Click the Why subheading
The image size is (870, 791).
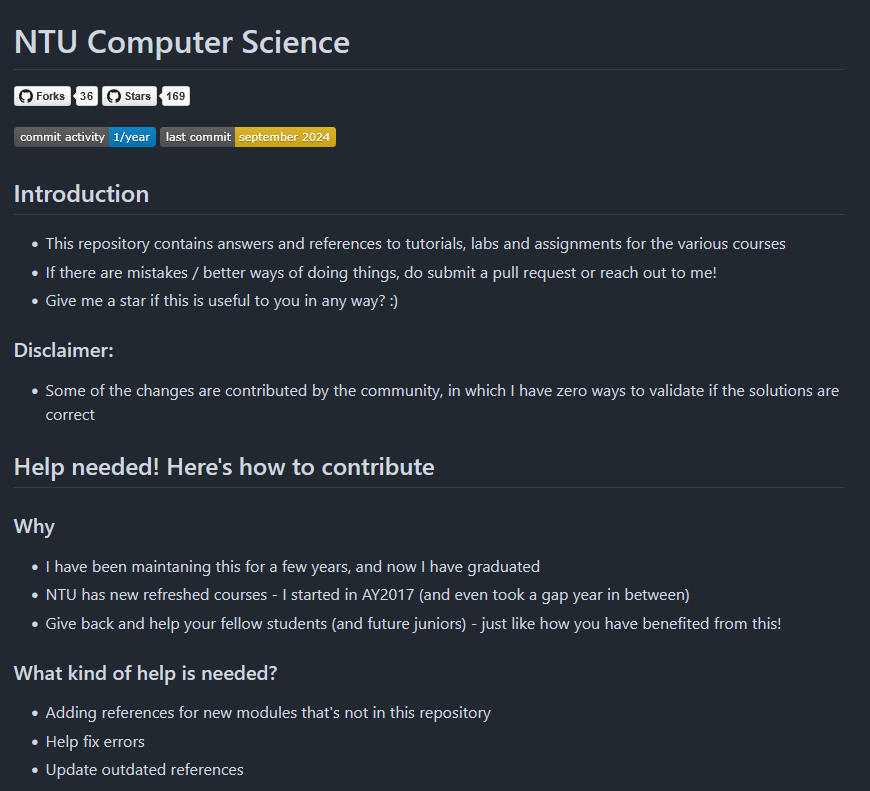point(34,526)
